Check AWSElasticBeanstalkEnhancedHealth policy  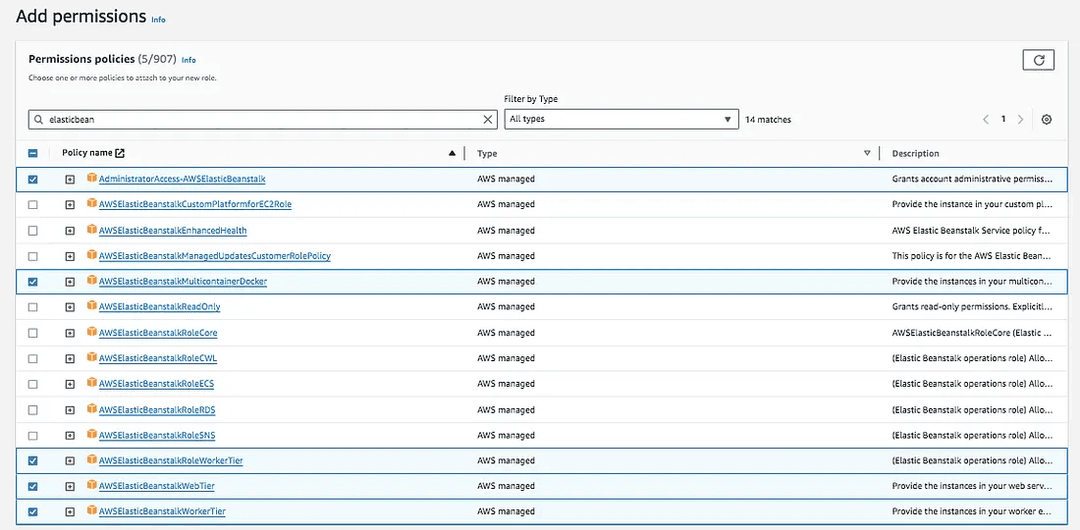(x=33, y=230)
